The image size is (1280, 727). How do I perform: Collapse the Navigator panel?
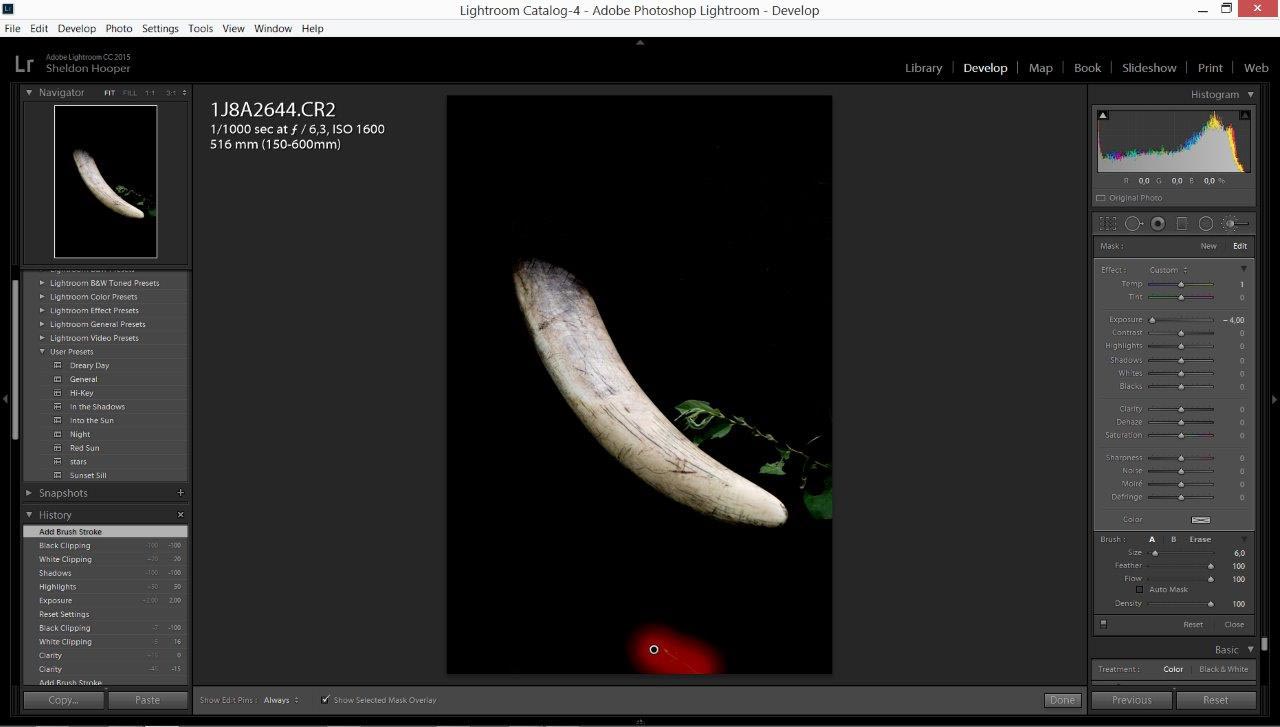pyautogui.click(x=29, y=92)
